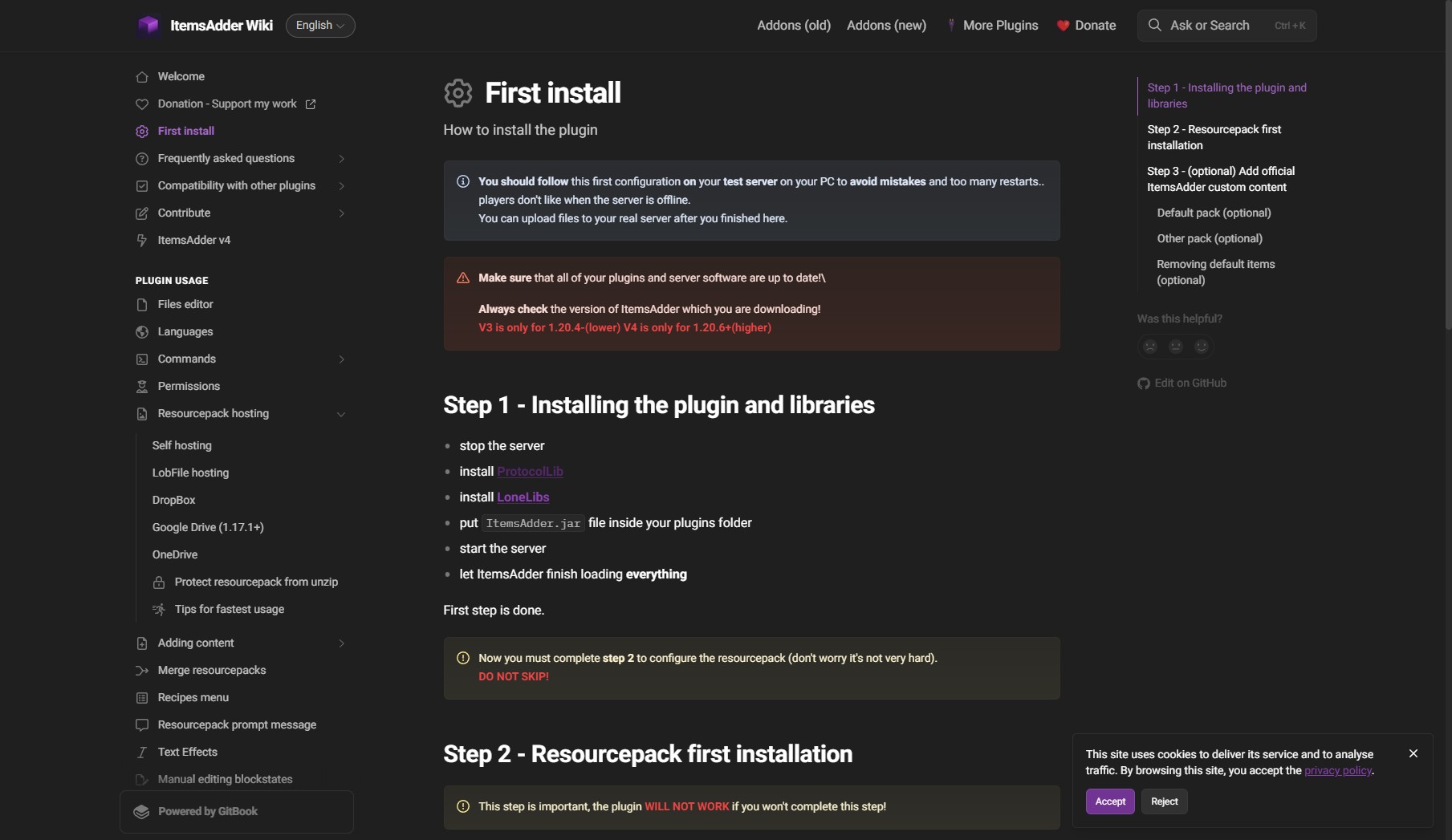Click Step 2 - Resourcepack first installation outline progress indicator

pyautogui.click(x=1214, y=137)
